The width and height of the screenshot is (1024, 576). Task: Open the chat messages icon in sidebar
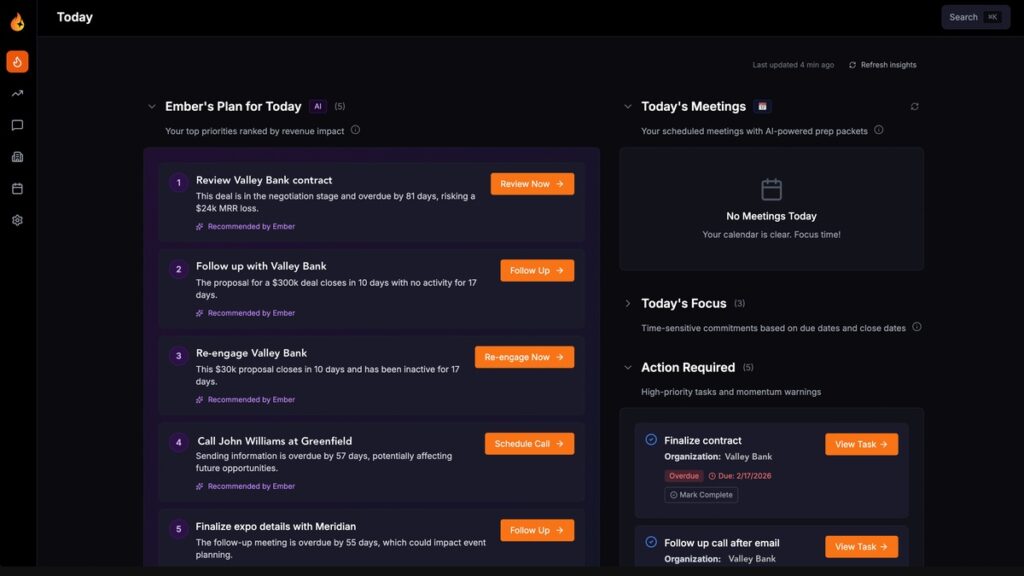coord(17,125)
